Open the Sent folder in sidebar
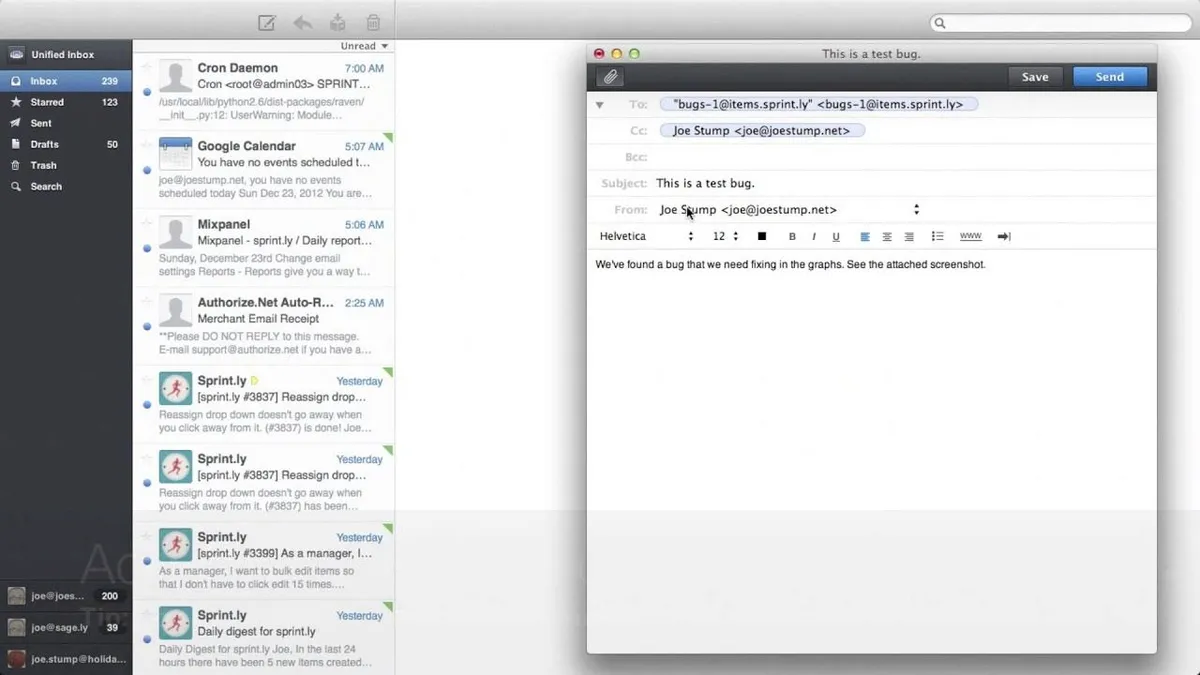Image resolution: width=1200 pixels, height=675 pixels. point(66,123)
